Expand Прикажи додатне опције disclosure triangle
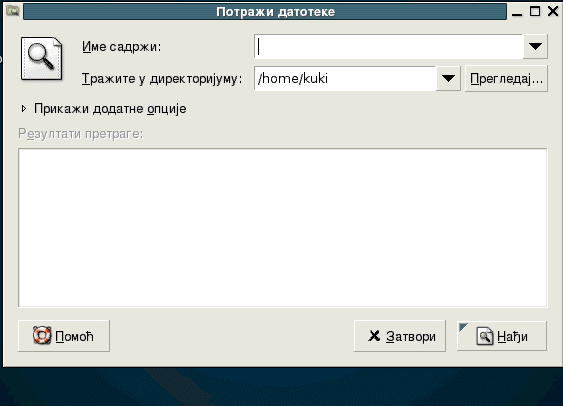563x406 pixels. pos(24,108)
